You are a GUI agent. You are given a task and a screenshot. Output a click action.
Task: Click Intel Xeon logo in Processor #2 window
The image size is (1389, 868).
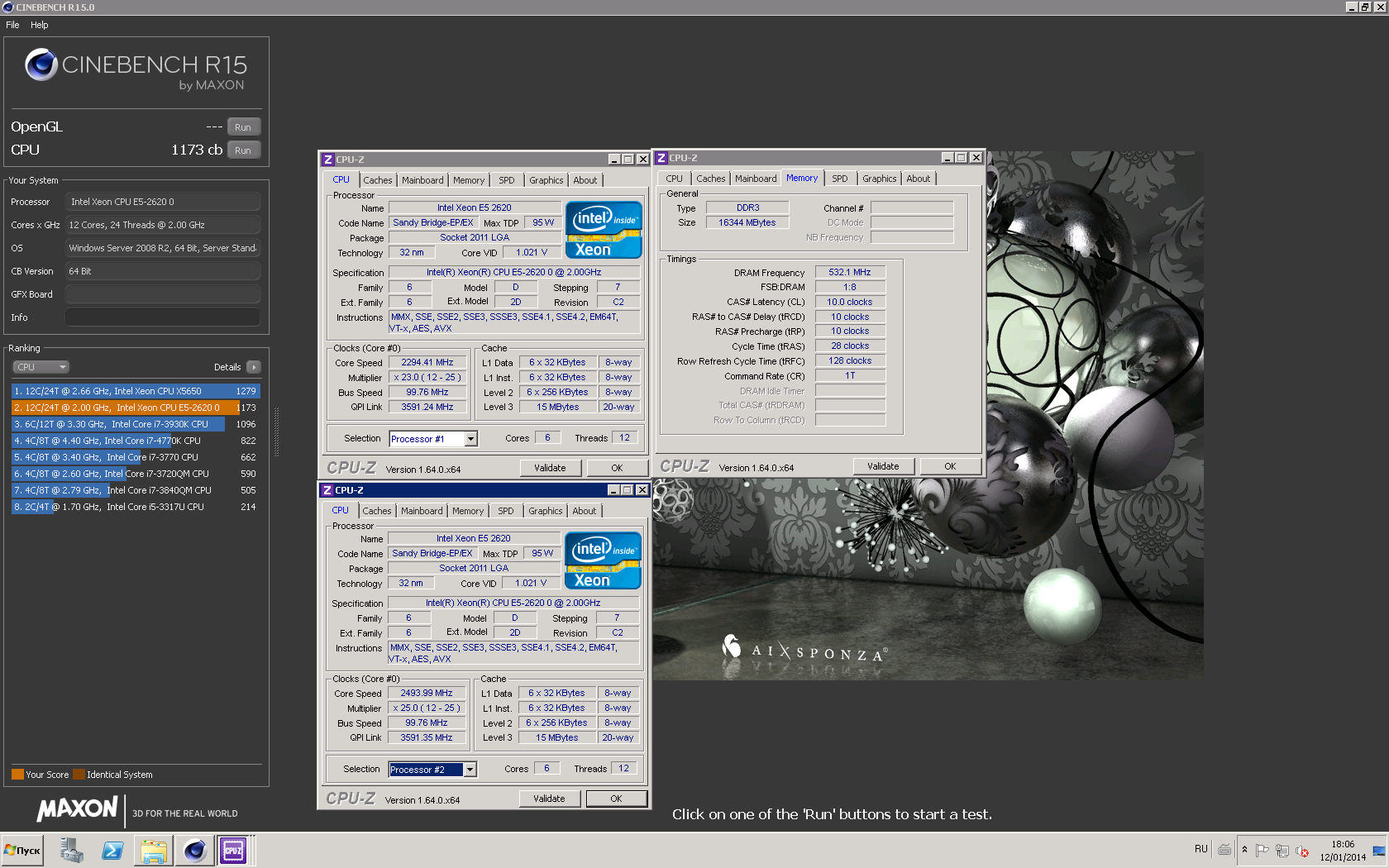[x=603, y=560]
